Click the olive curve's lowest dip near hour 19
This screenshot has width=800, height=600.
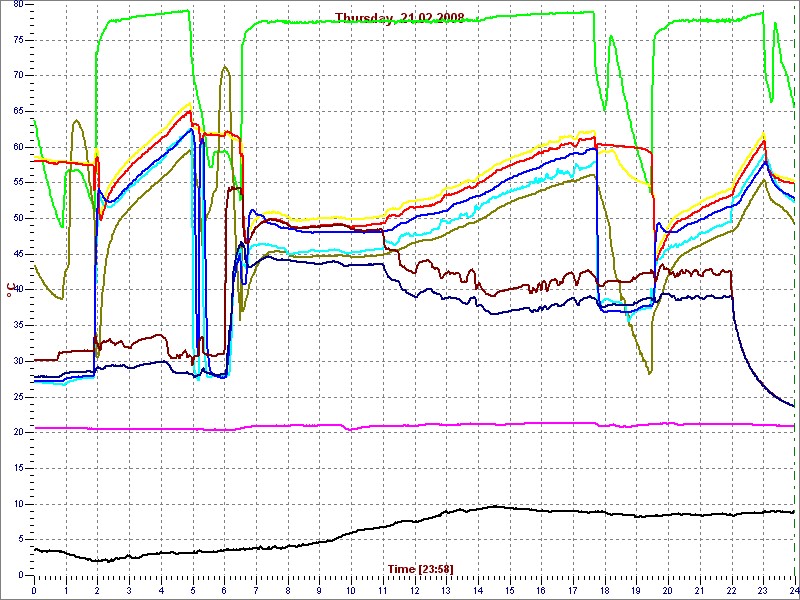point(649,373)
